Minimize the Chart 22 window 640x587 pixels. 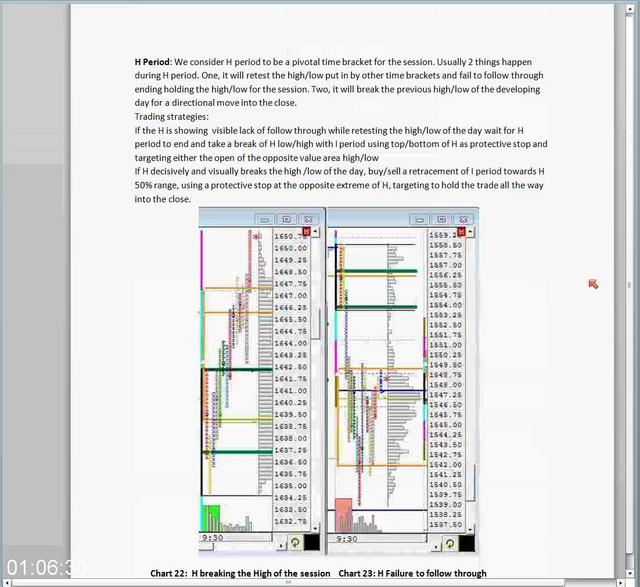tap(264, 219)
